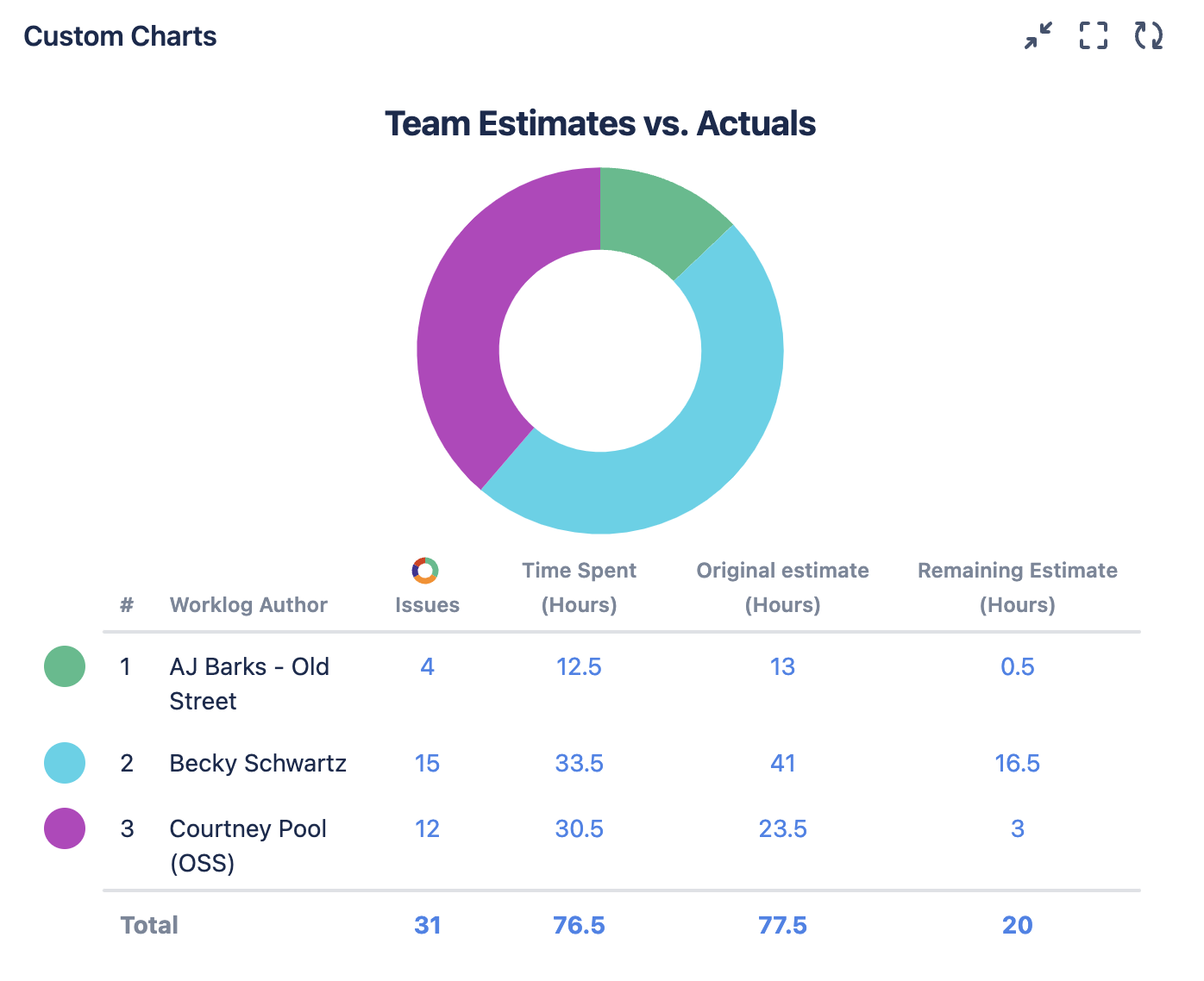The width and height of the screenshot is (1204, 981).
Task: Click the 16.5 remaining estimate value
Action: (1017, 763)
